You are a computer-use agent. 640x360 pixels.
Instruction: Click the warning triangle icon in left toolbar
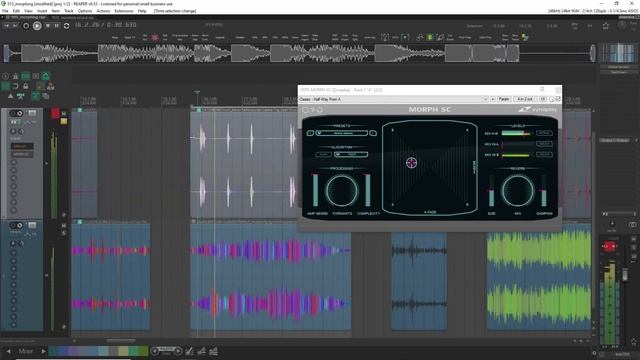tap(11, 96)
